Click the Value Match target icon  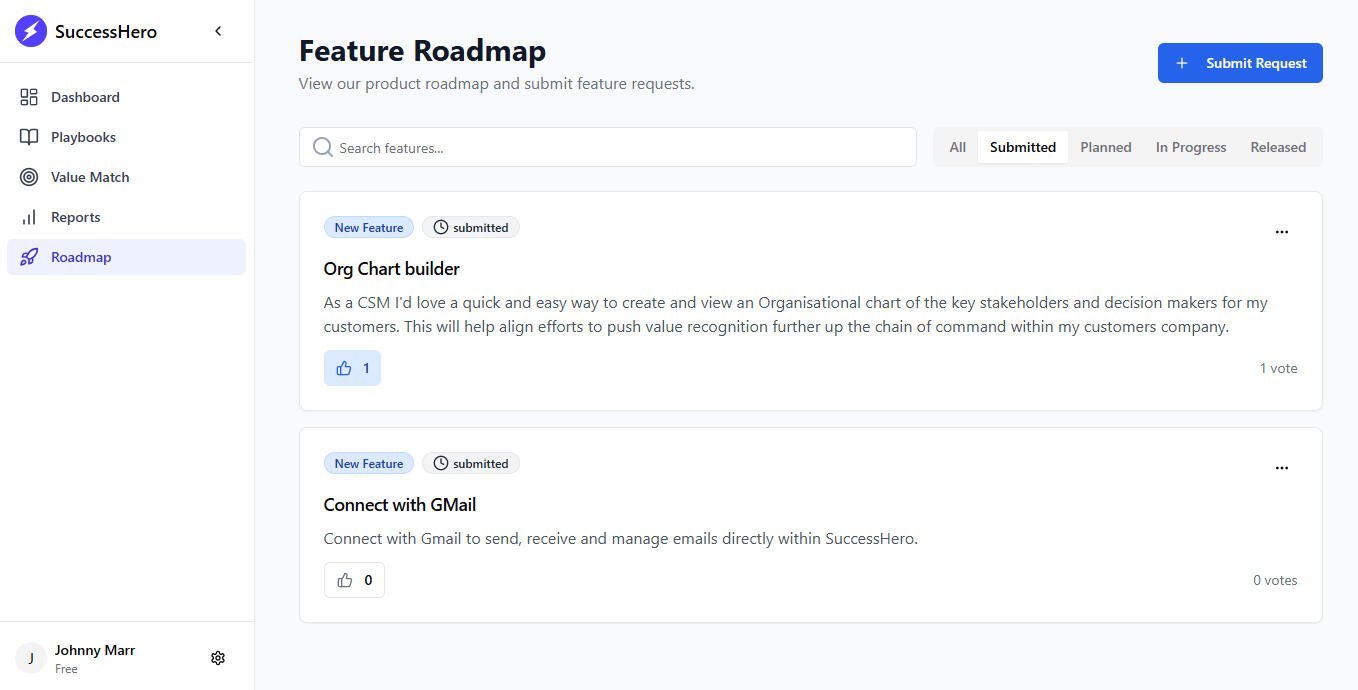(29, 177)
